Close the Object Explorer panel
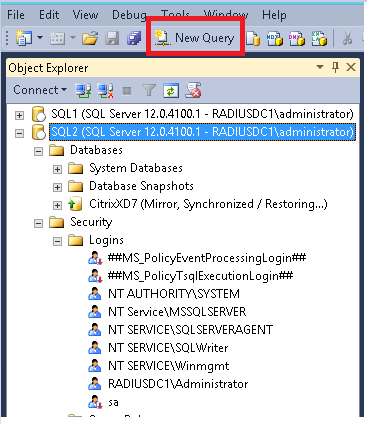The width and height of the screenshot is (367, 424). pyautogui.click(x=351, y=67)
